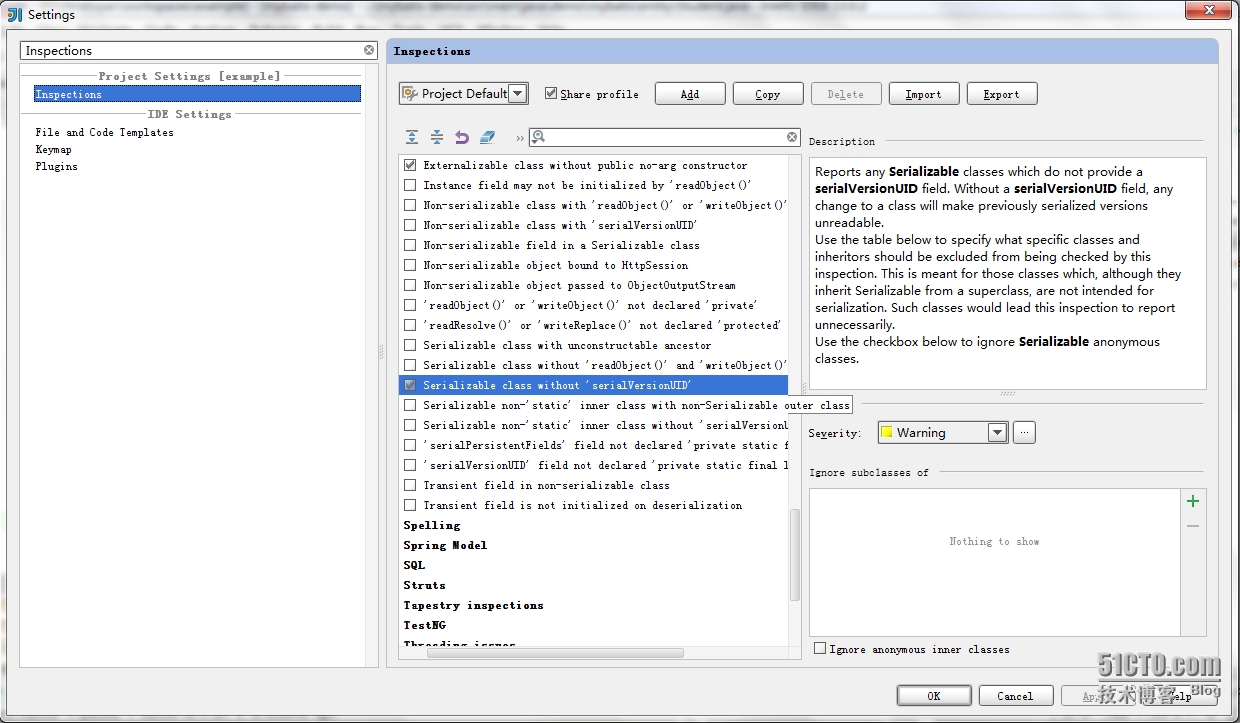Click the green plus to add ignored subclass
This screenshot has height=723, width=1240.
click(x=1192, y=501)
